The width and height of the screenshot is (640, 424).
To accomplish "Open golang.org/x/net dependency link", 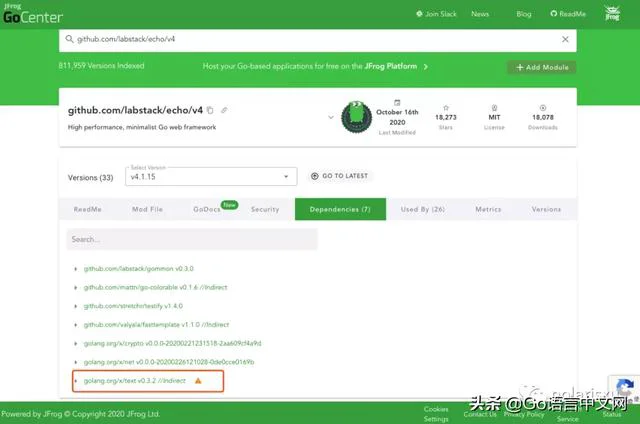I will pos(169,362).
